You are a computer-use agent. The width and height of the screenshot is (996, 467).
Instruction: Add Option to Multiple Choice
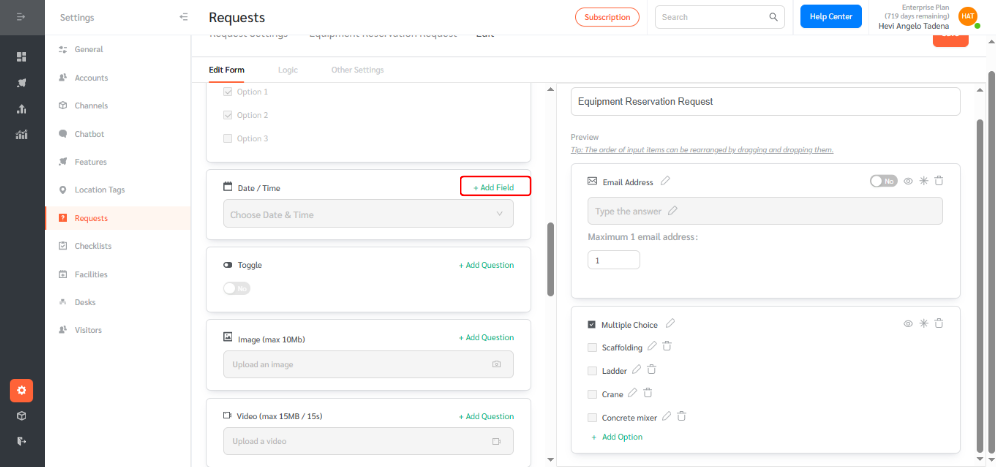pos(617,437)
